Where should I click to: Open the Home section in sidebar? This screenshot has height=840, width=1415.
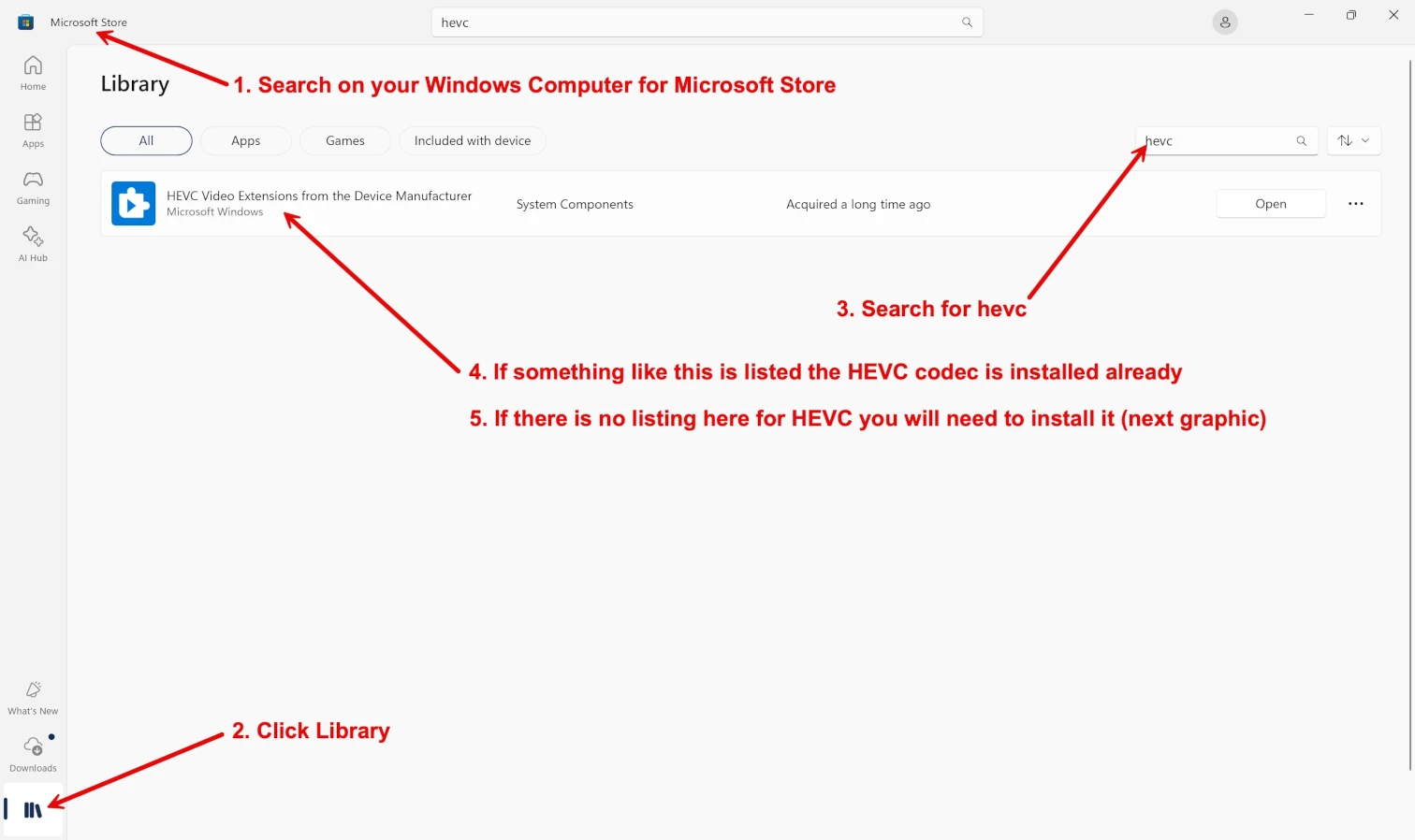tap(33, 73)
